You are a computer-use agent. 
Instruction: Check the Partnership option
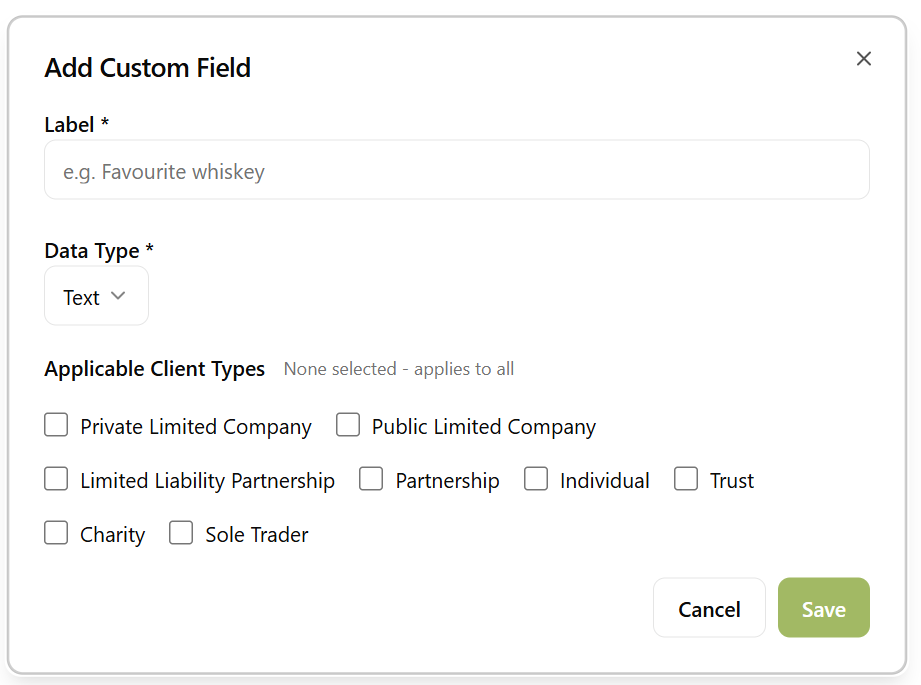pos(371,478)
